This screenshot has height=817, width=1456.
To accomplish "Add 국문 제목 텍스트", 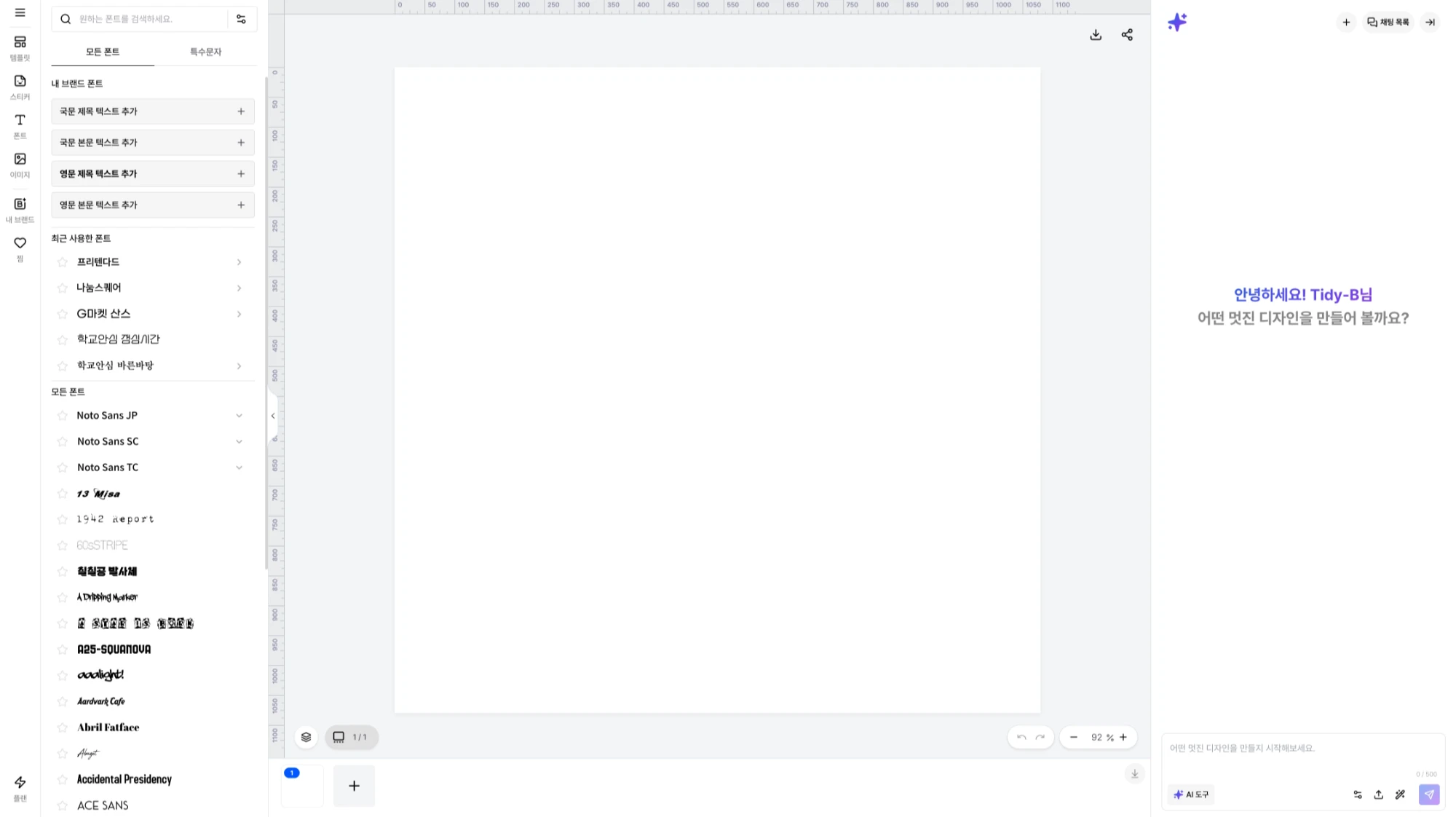I will 153,111.
